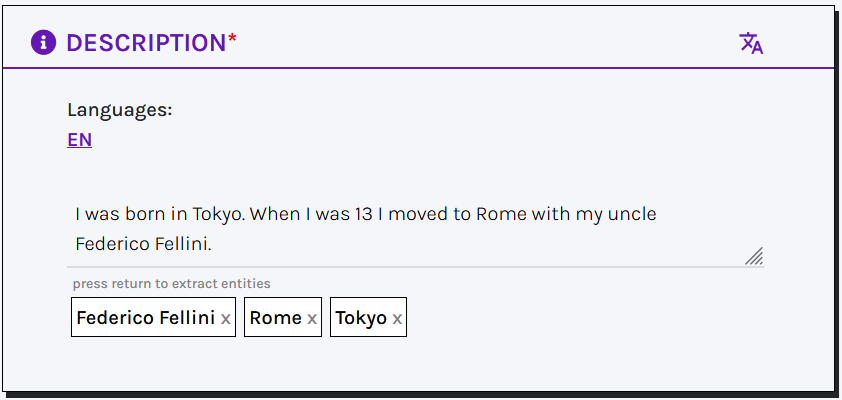842x400 pixels.
Task: Delete the Rome entity tag
Action: pyautogui.click(x=312, y=318)
